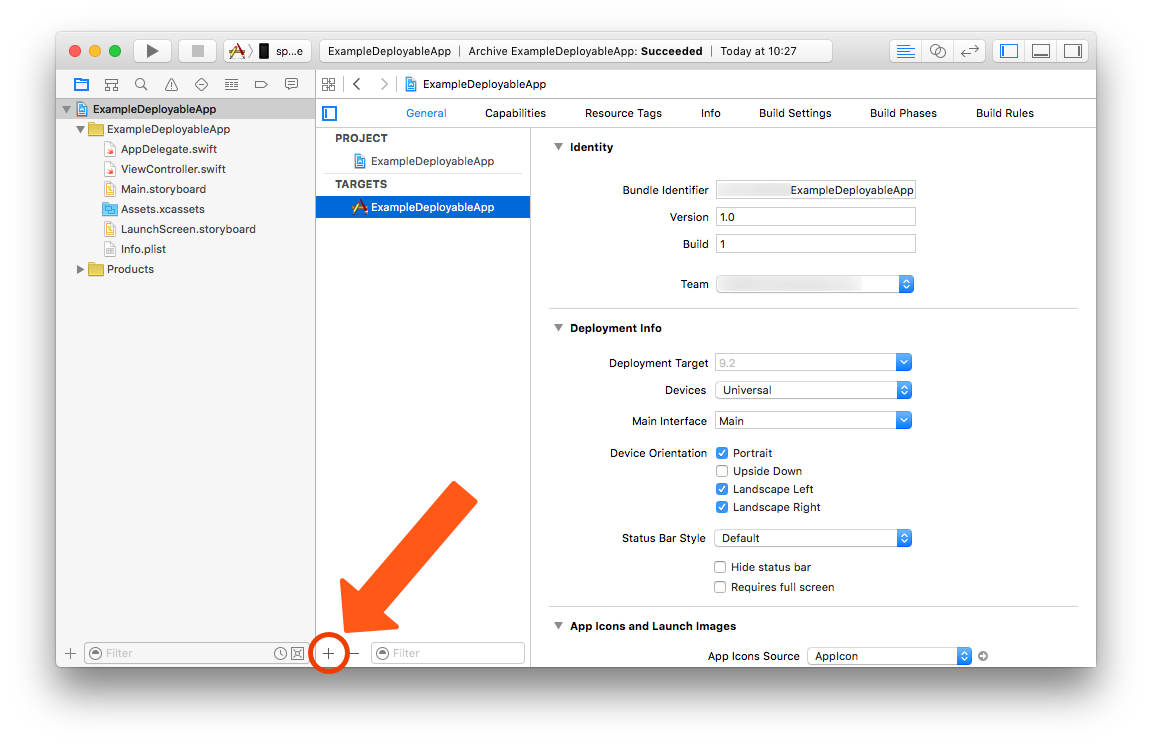The image size is (1152, 747).
Task: Switch to the Build Phases tab
Action: click(x=903, y=113)
